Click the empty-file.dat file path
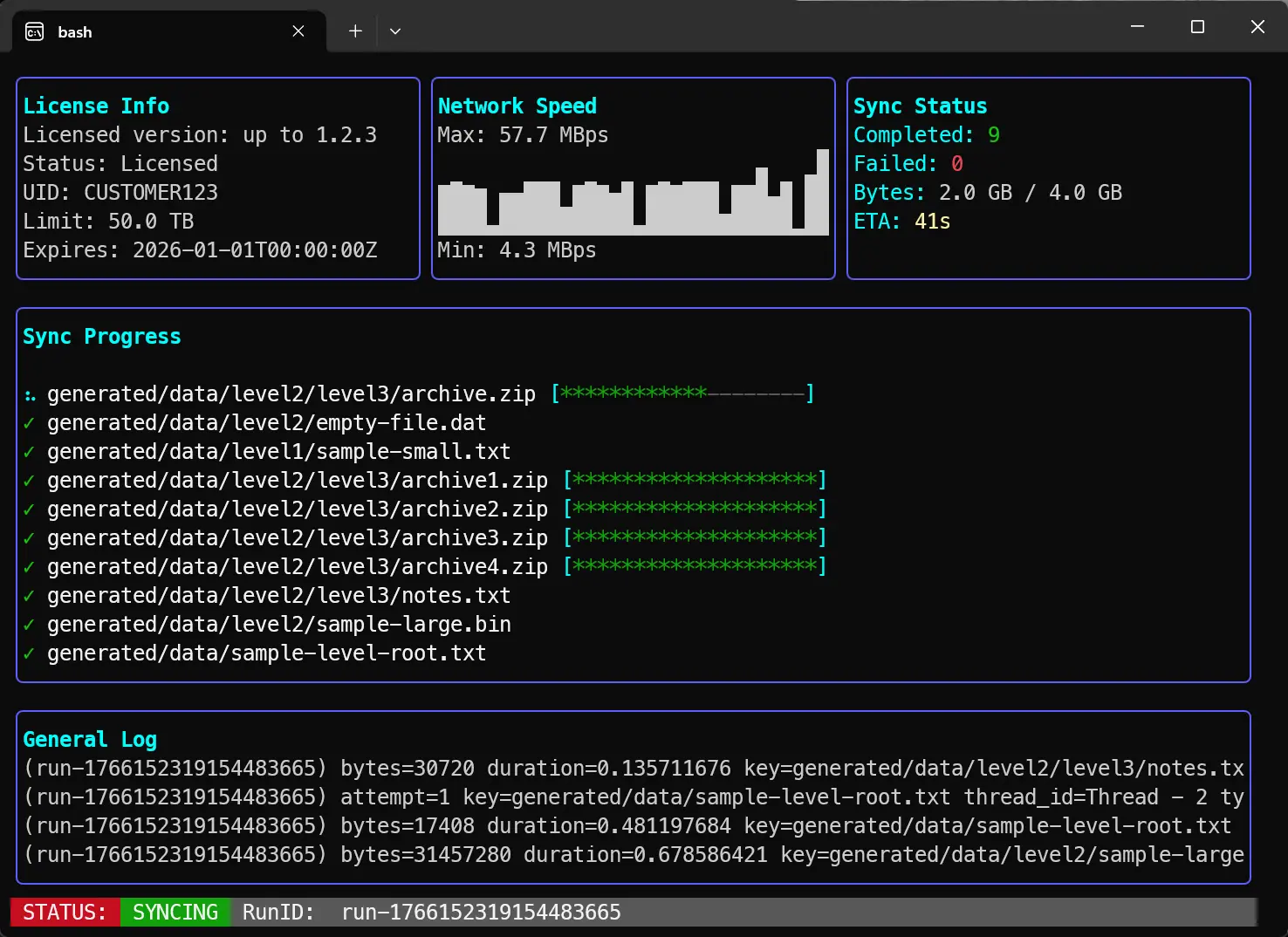This screenshot has width=1288, height=937. 267,422
